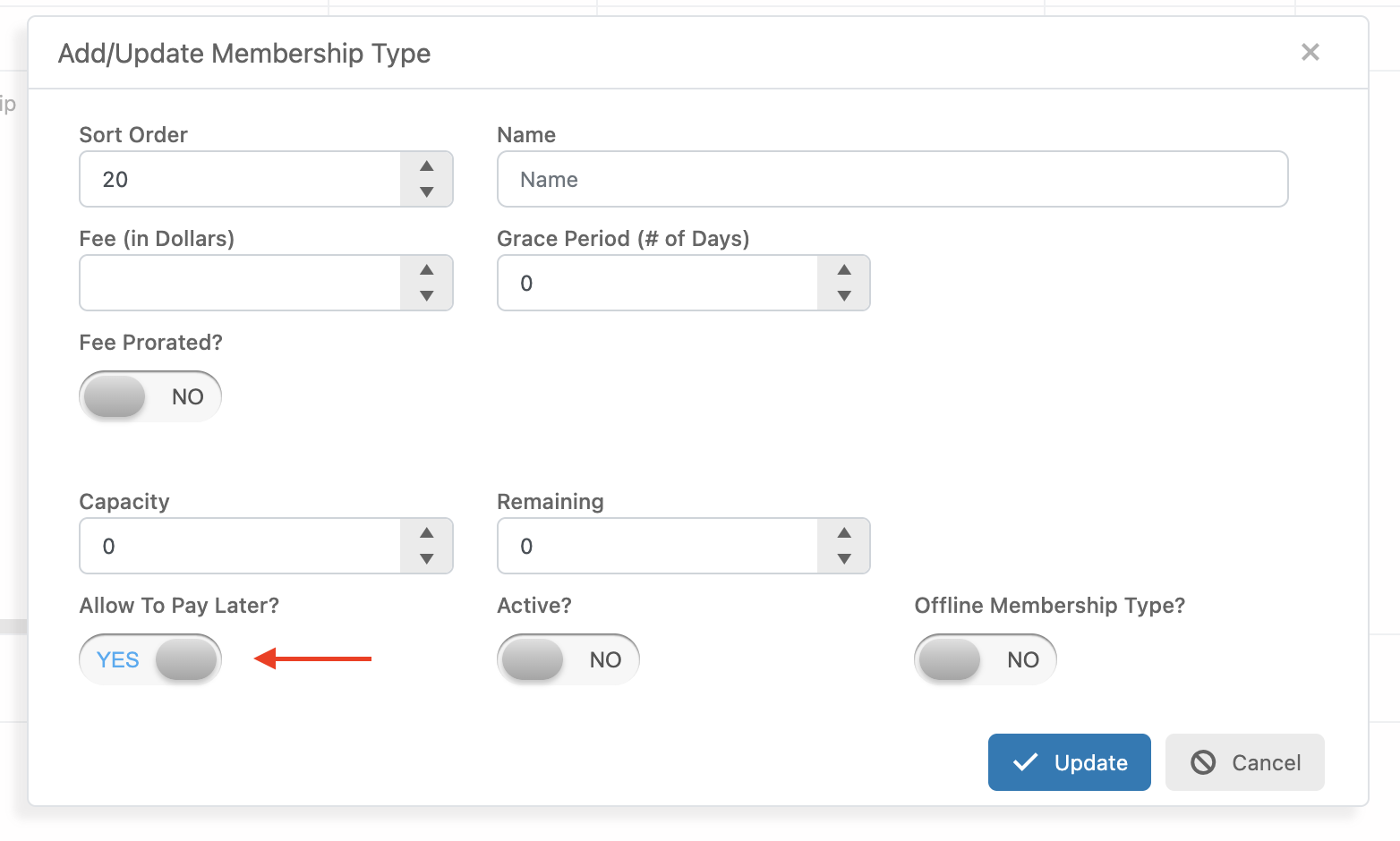Turn off Allow To Pay Later
1400x841 pixels.
150,659
